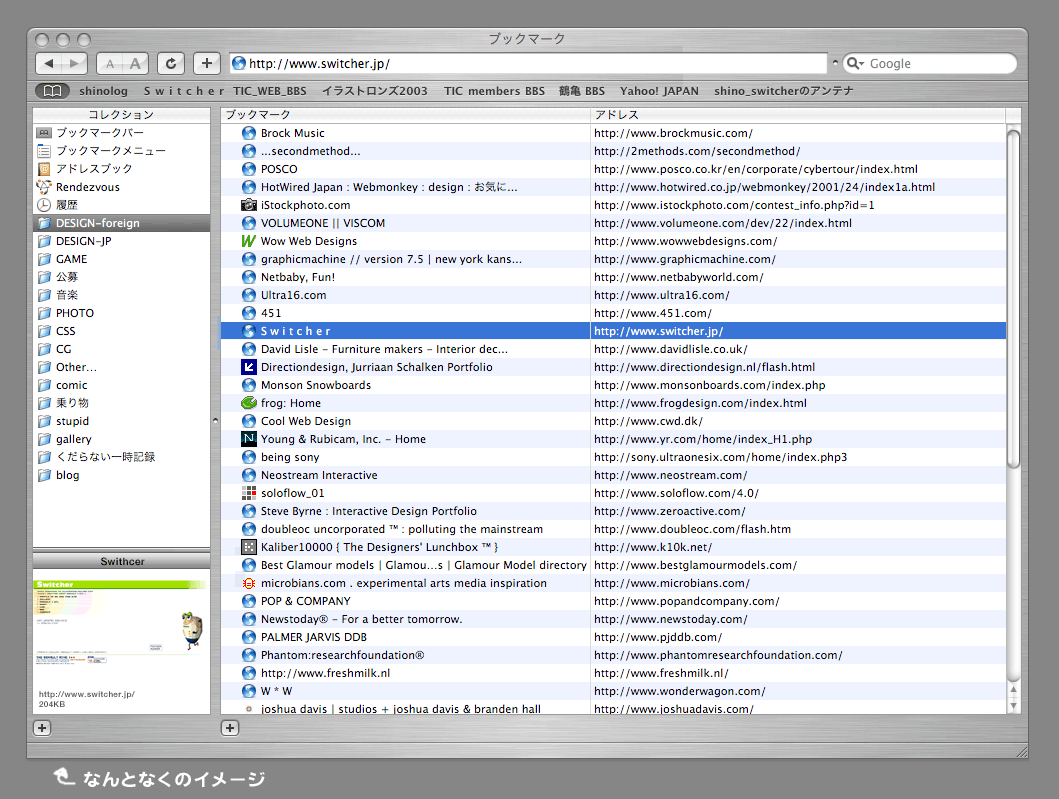The height and width of the screenshot is (799, 1059).
Task: Click the bookmark list scroll up arrow
Action: [1013, 689]
